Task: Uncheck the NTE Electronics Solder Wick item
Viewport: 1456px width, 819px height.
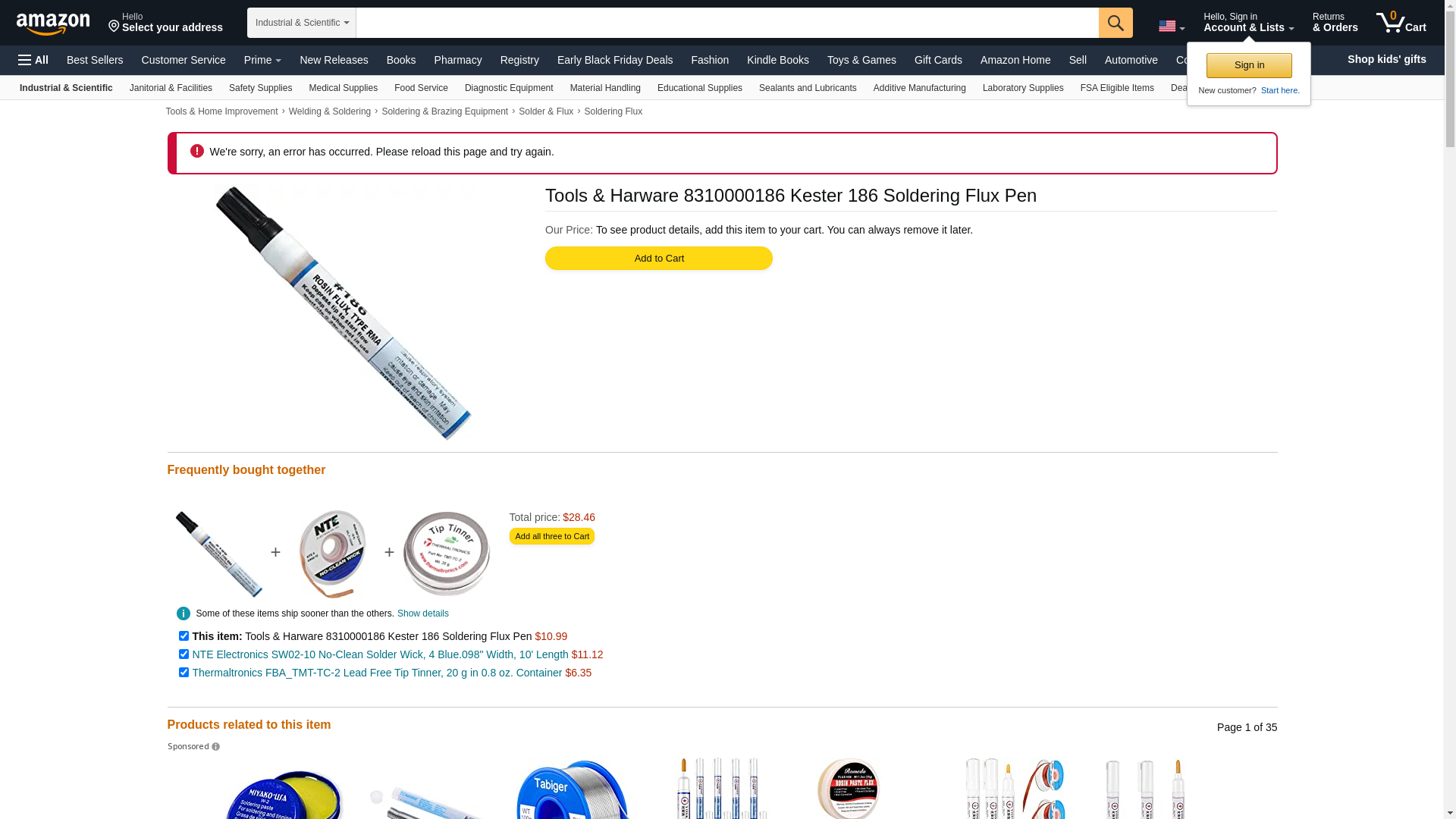Action: (x=184, y=654)
